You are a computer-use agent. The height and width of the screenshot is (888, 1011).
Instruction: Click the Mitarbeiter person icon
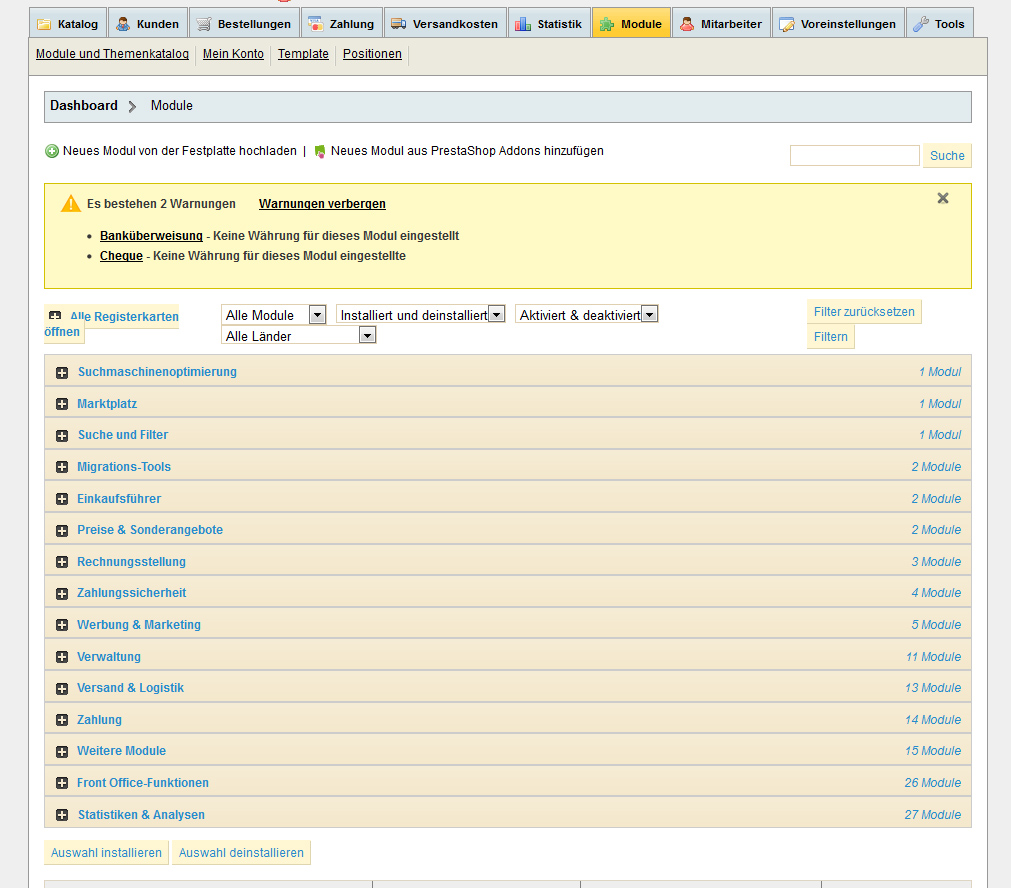(687, 25)
